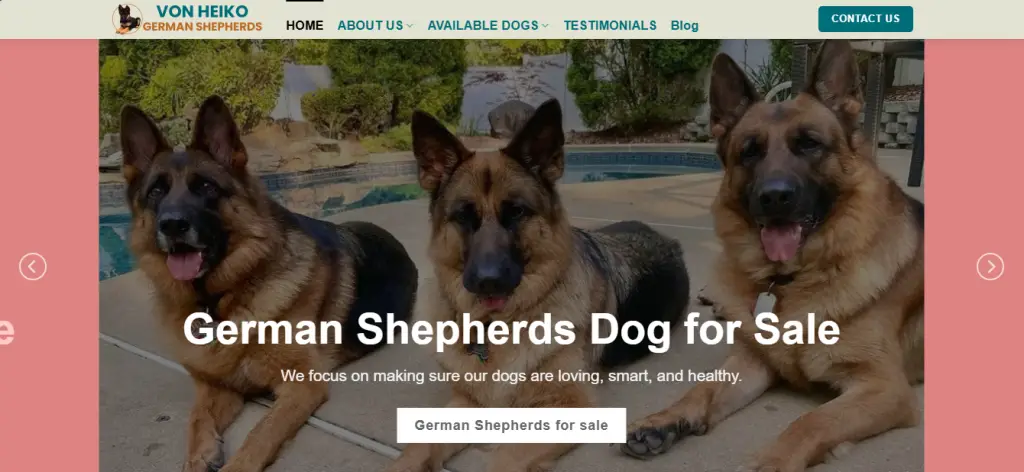This screenshot has width=1024, height=472.
Task: Open the Blog link
Action: (684, 25)
